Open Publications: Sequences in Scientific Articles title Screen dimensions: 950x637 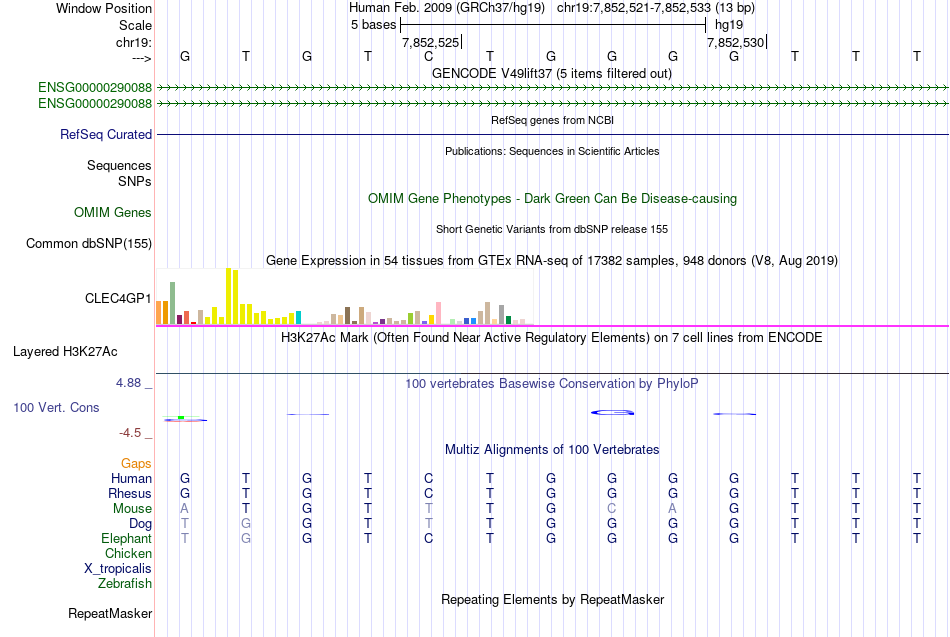click(552, 151)
